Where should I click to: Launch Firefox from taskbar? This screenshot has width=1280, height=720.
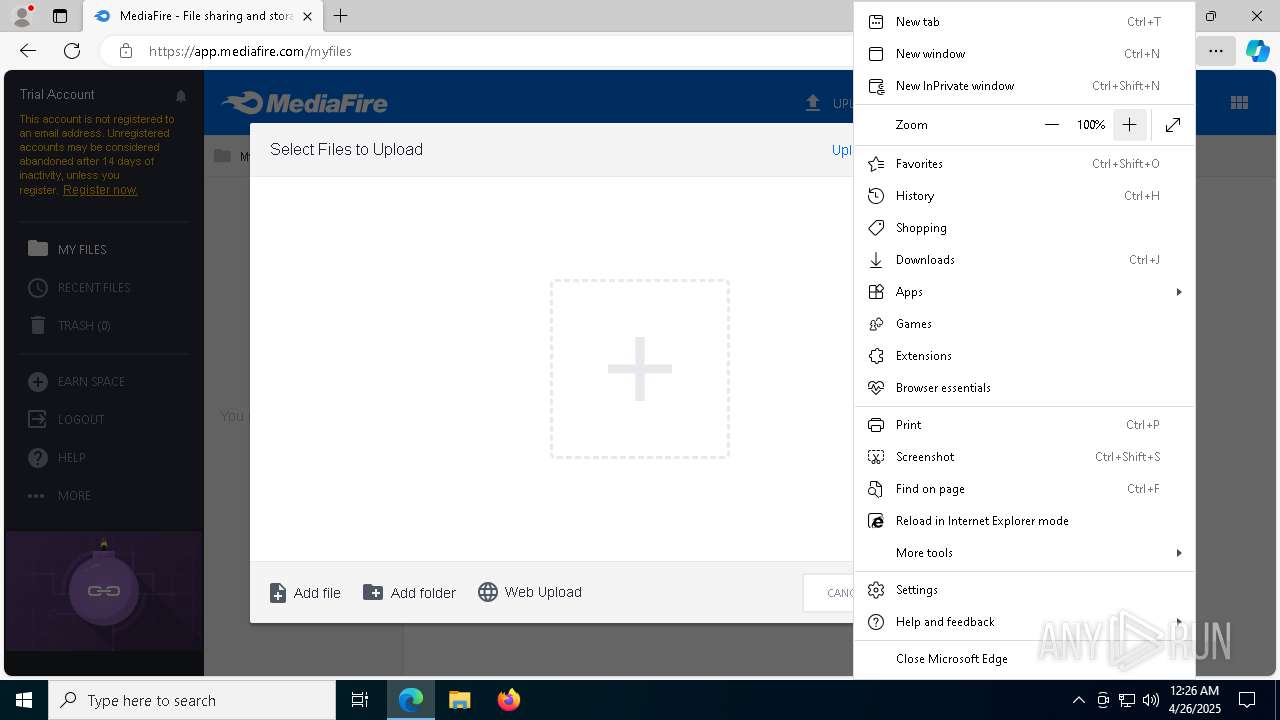click(x=508, y=700)
